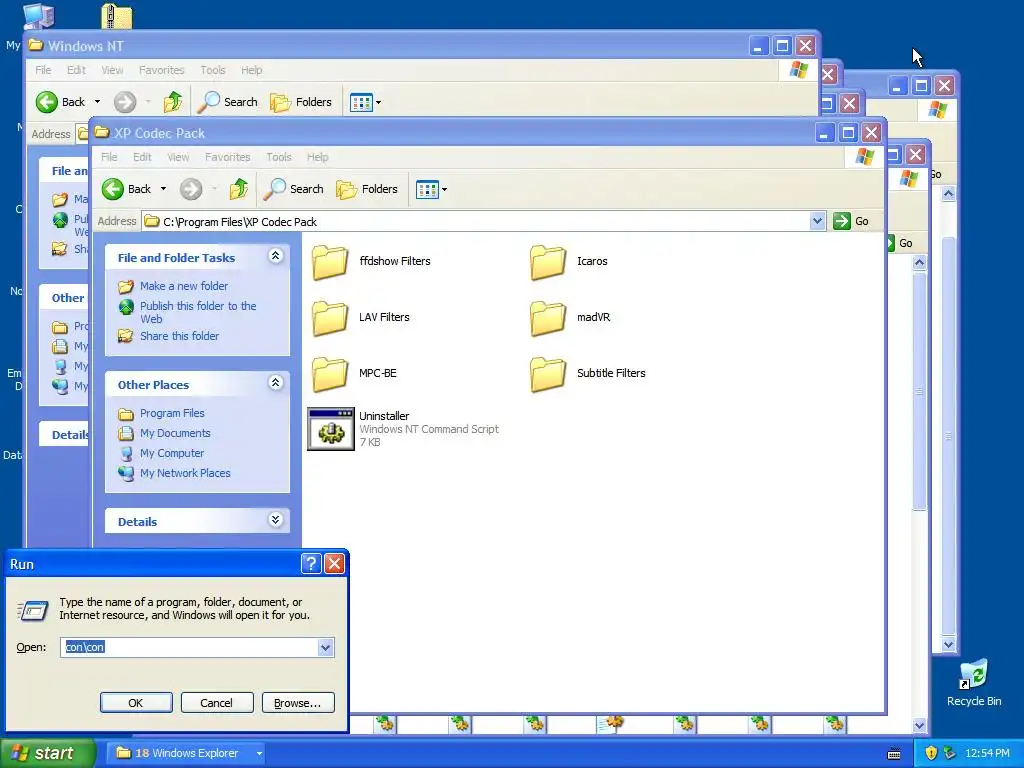Click the taskbar clock showing 12:54 PM
Viewport: 1024px width, 768px height.
pyautogui.click(x=987, y=753)
